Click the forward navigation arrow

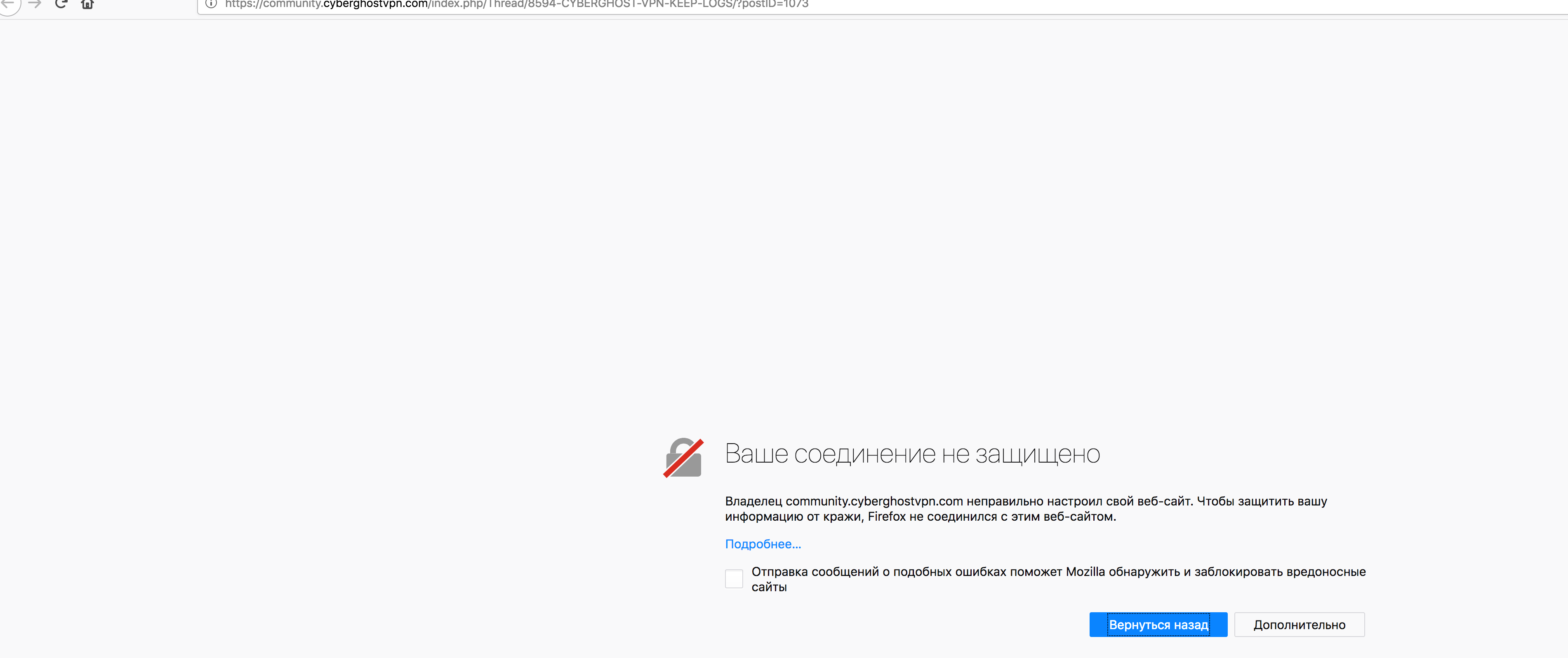(35, 4)
